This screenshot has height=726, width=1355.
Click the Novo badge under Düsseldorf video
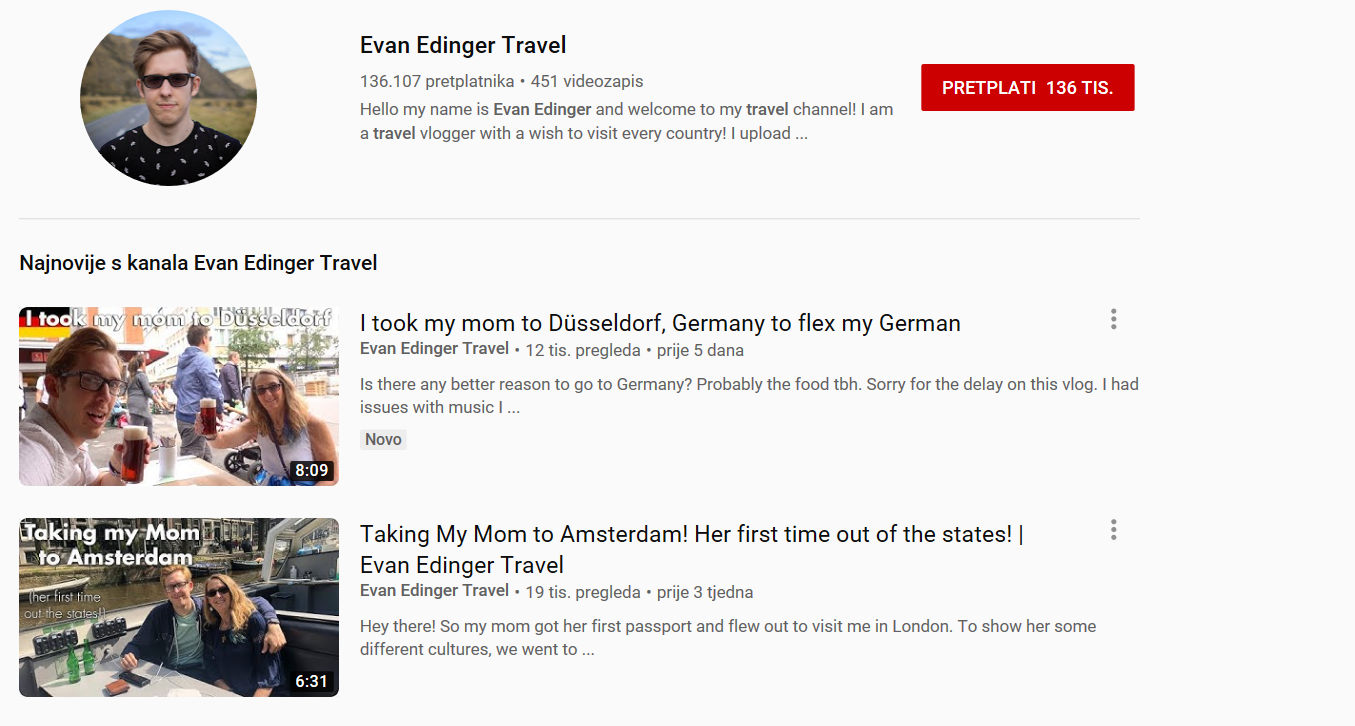click(383, 439)
